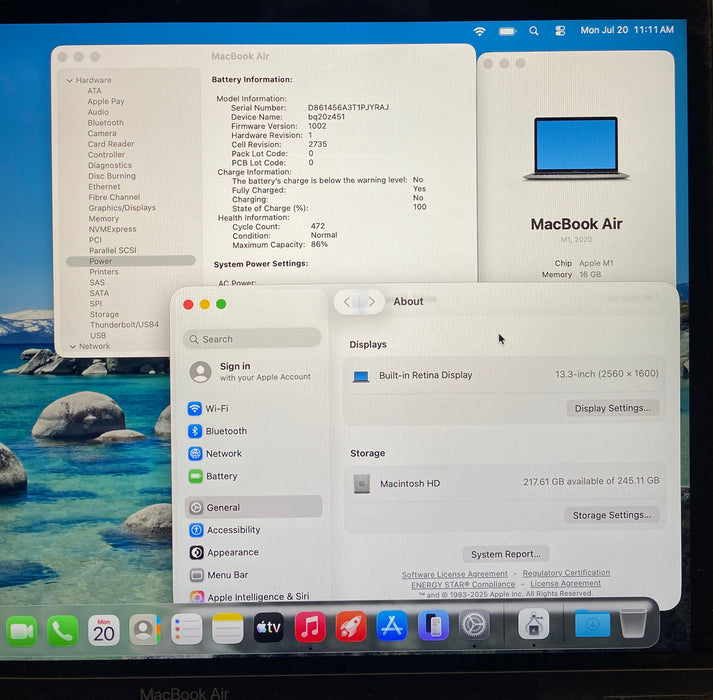Screen dimensions: 713x700
Task: Launch the red rocket app in Dock
Action: [351, 626]
